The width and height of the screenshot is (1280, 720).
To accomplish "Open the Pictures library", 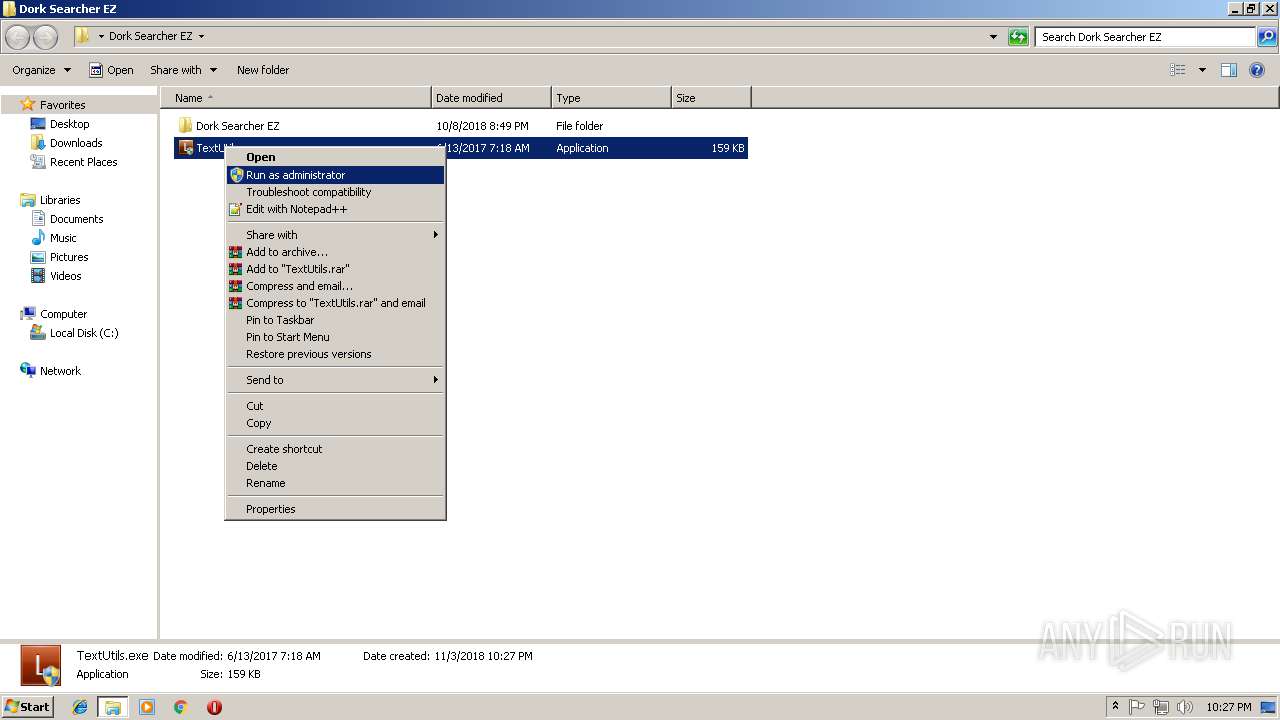I will [69, 257].
